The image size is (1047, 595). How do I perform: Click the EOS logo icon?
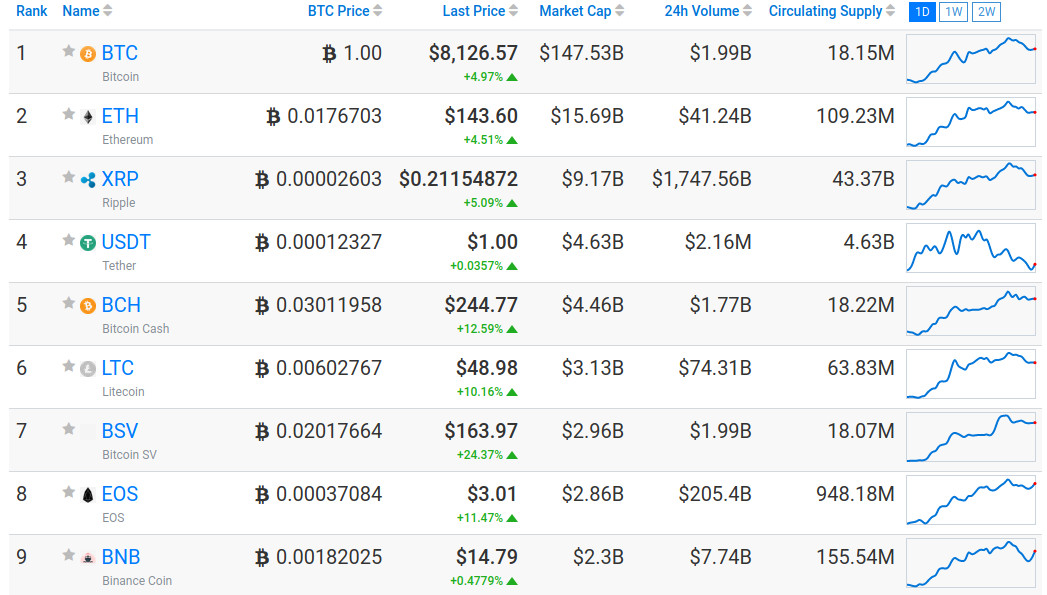coord(87,495)
